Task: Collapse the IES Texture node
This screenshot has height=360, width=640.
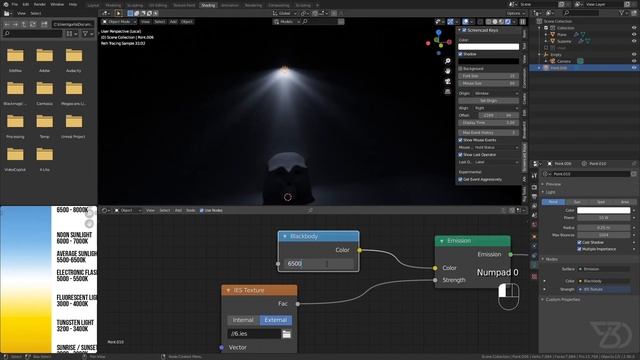Action: click(228, 290)
